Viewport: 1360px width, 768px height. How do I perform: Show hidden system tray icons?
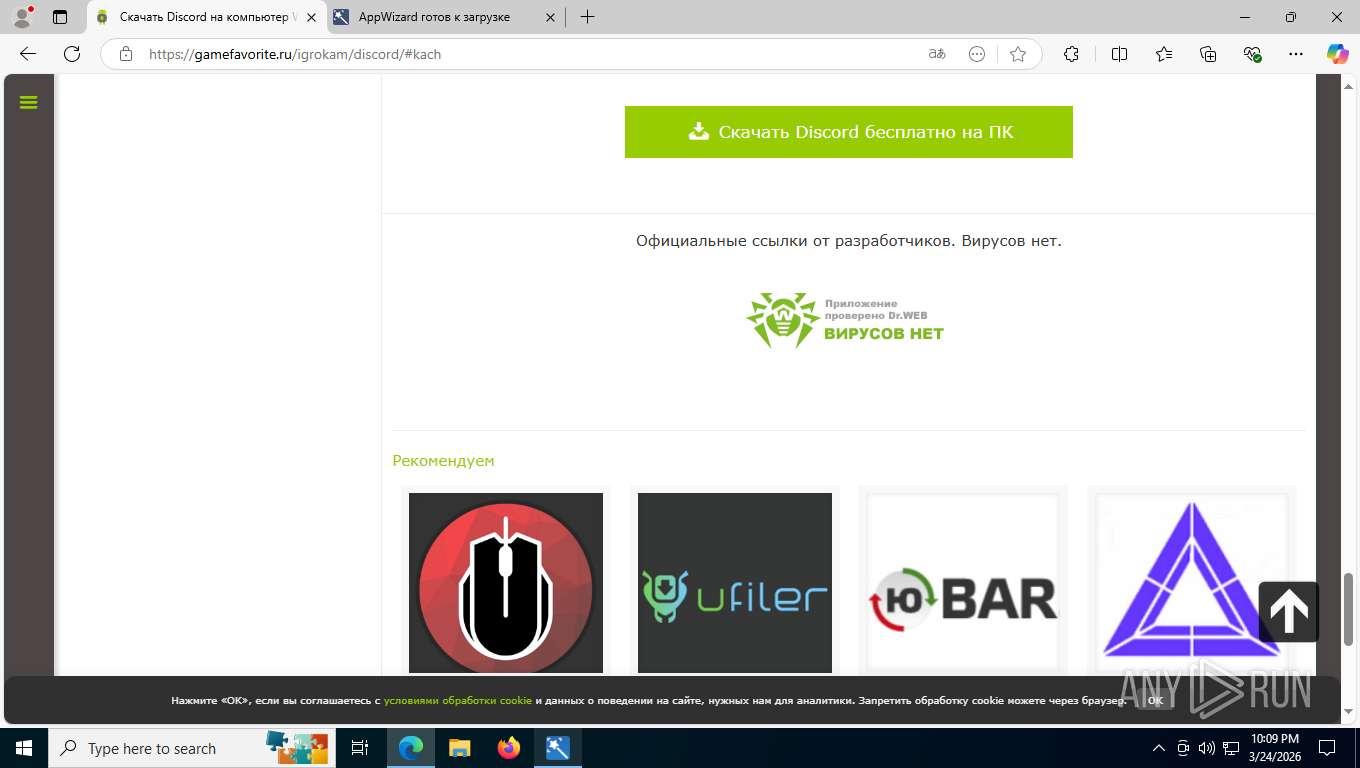click(1159, 748)
